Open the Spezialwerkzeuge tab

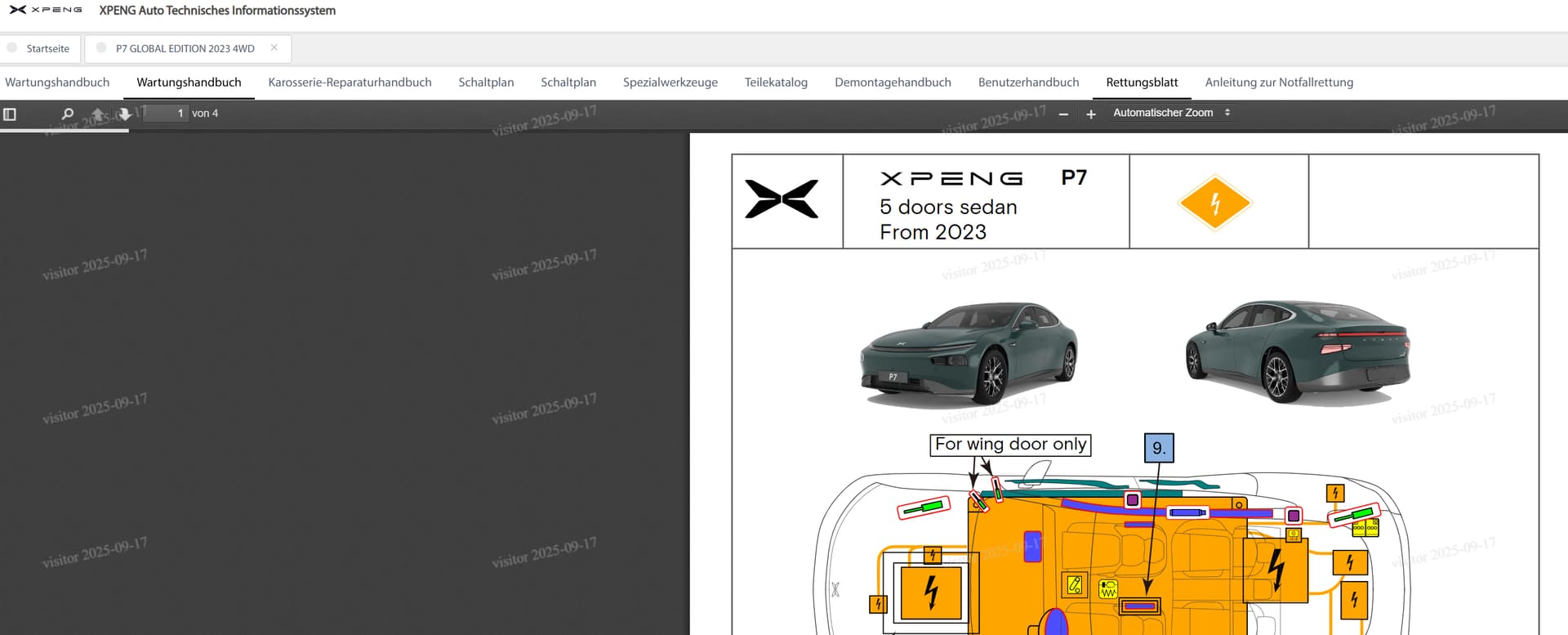pos(670,83)
